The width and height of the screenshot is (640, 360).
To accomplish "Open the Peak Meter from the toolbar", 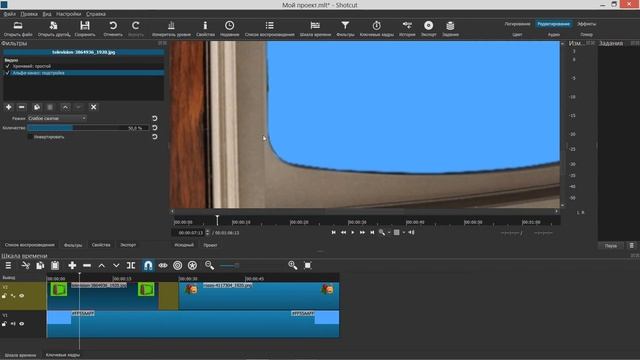I will click(x=171, y=26).
